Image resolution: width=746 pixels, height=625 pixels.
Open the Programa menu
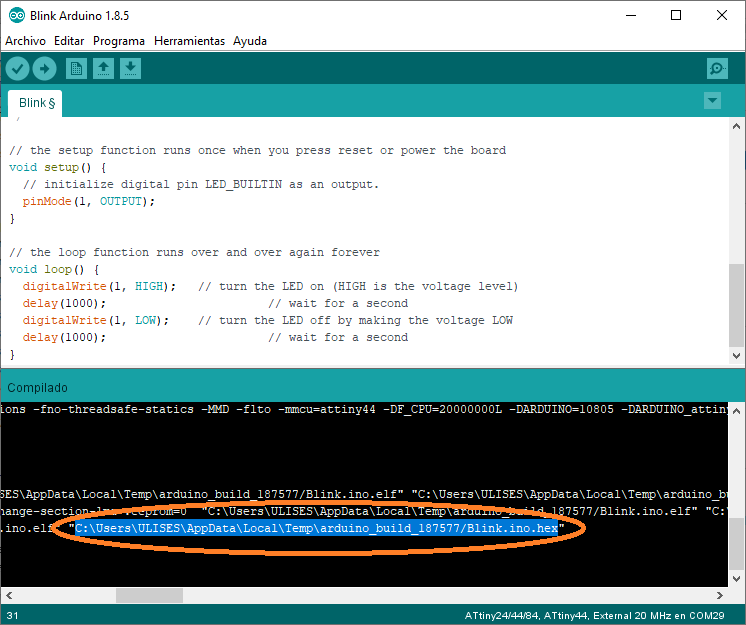pos(119,41)
